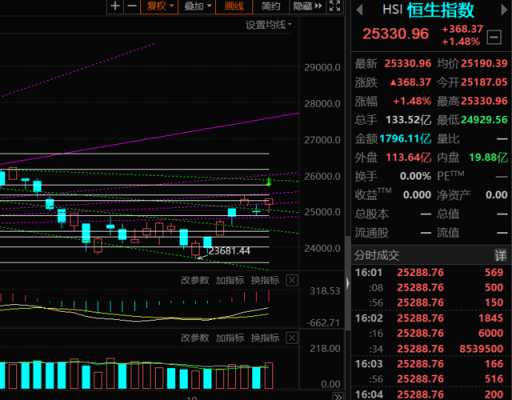512x400 pixels.
Task: Zoom in the chart with the plus button
Action: (x=115, y=6)
